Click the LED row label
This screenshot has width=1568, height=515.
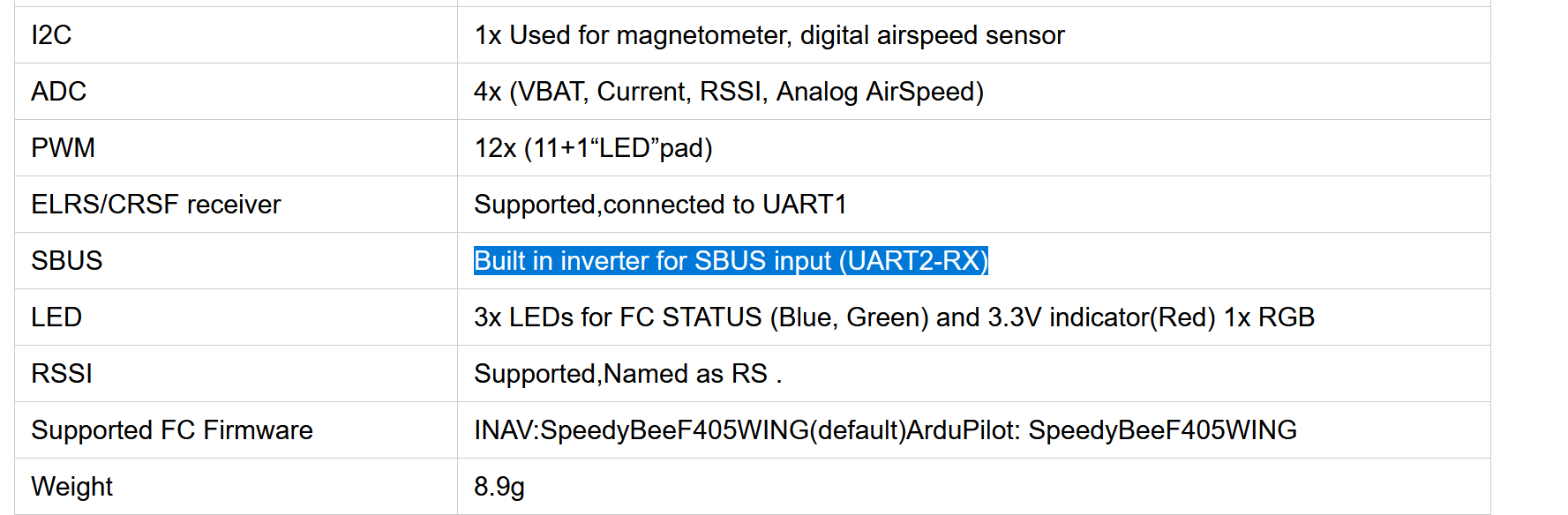point(56,317)
